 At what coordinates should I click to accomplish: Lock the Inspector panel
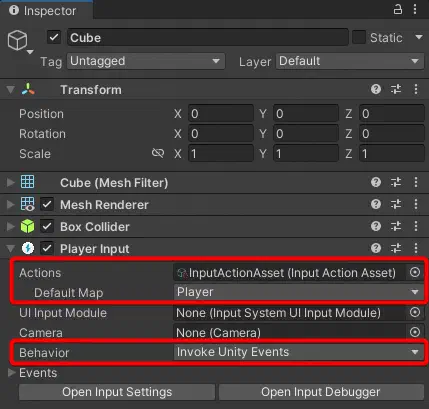[x=397, y=9]
